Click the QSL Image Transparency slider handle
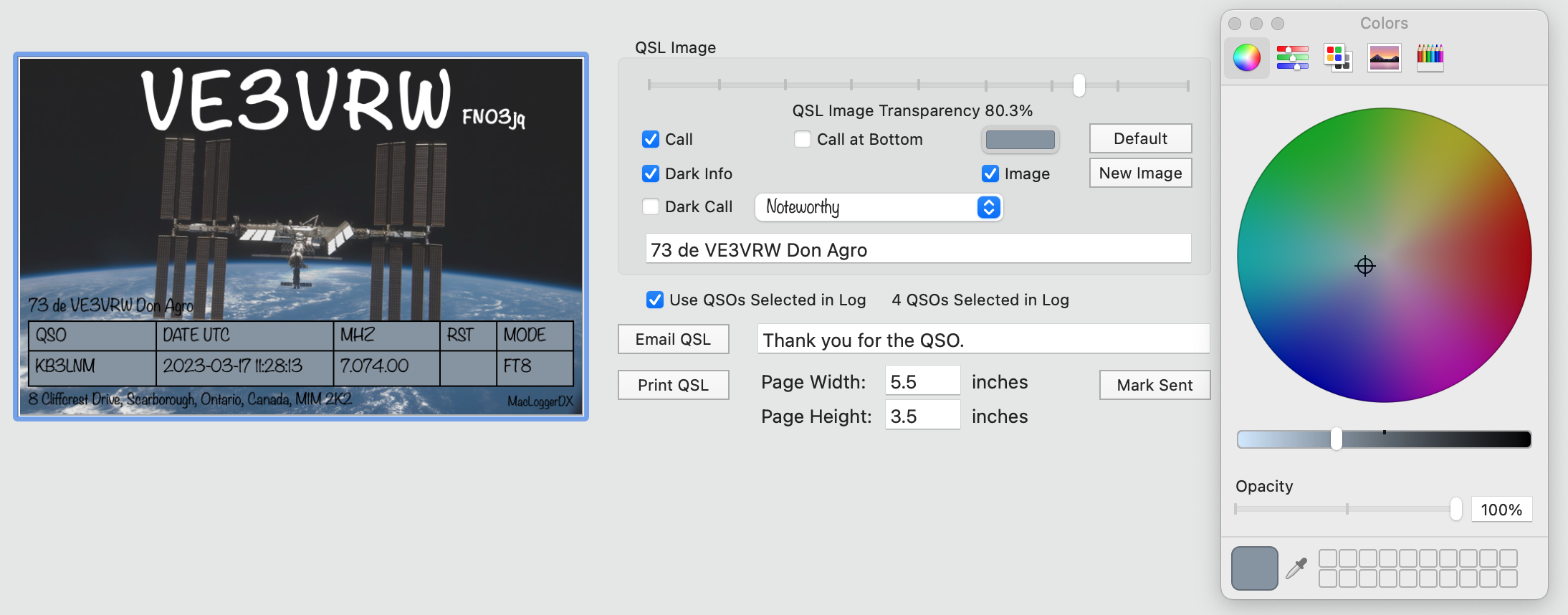This screenshot has height=615, width=1568. pos(1079,85)
